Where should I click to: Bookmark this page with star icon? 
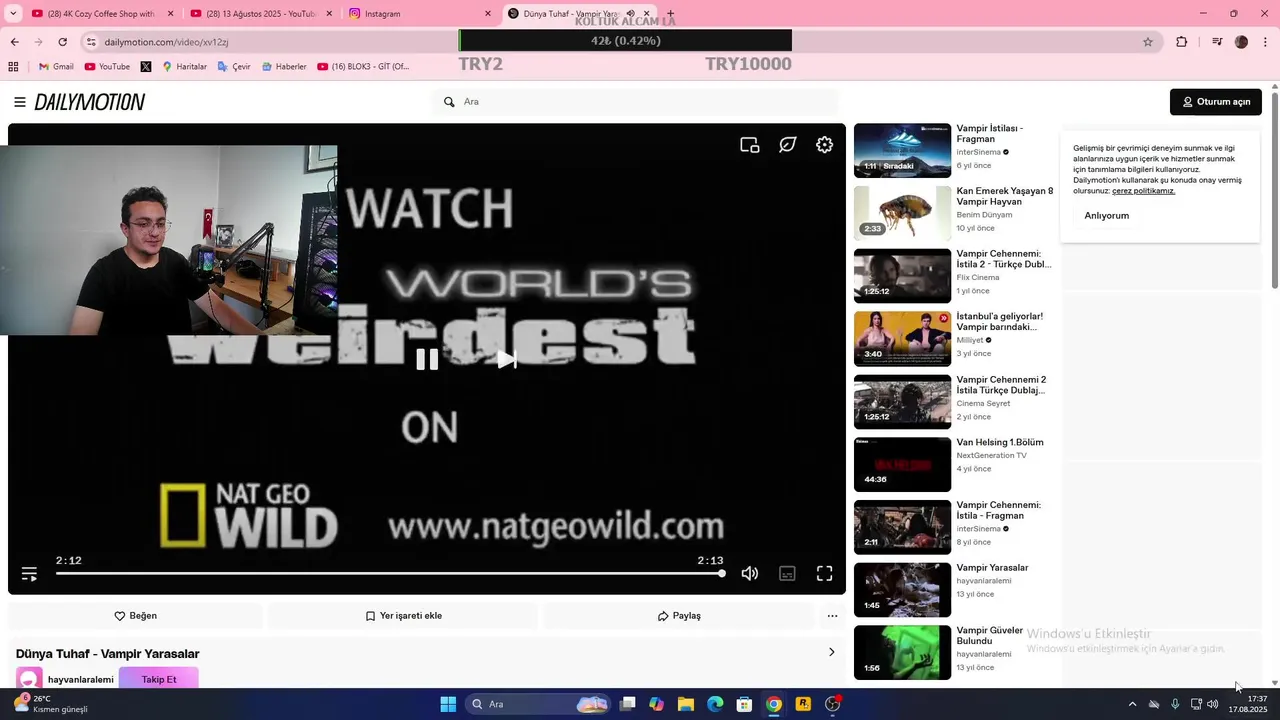pyautogui.click(x=1148, y=42)
